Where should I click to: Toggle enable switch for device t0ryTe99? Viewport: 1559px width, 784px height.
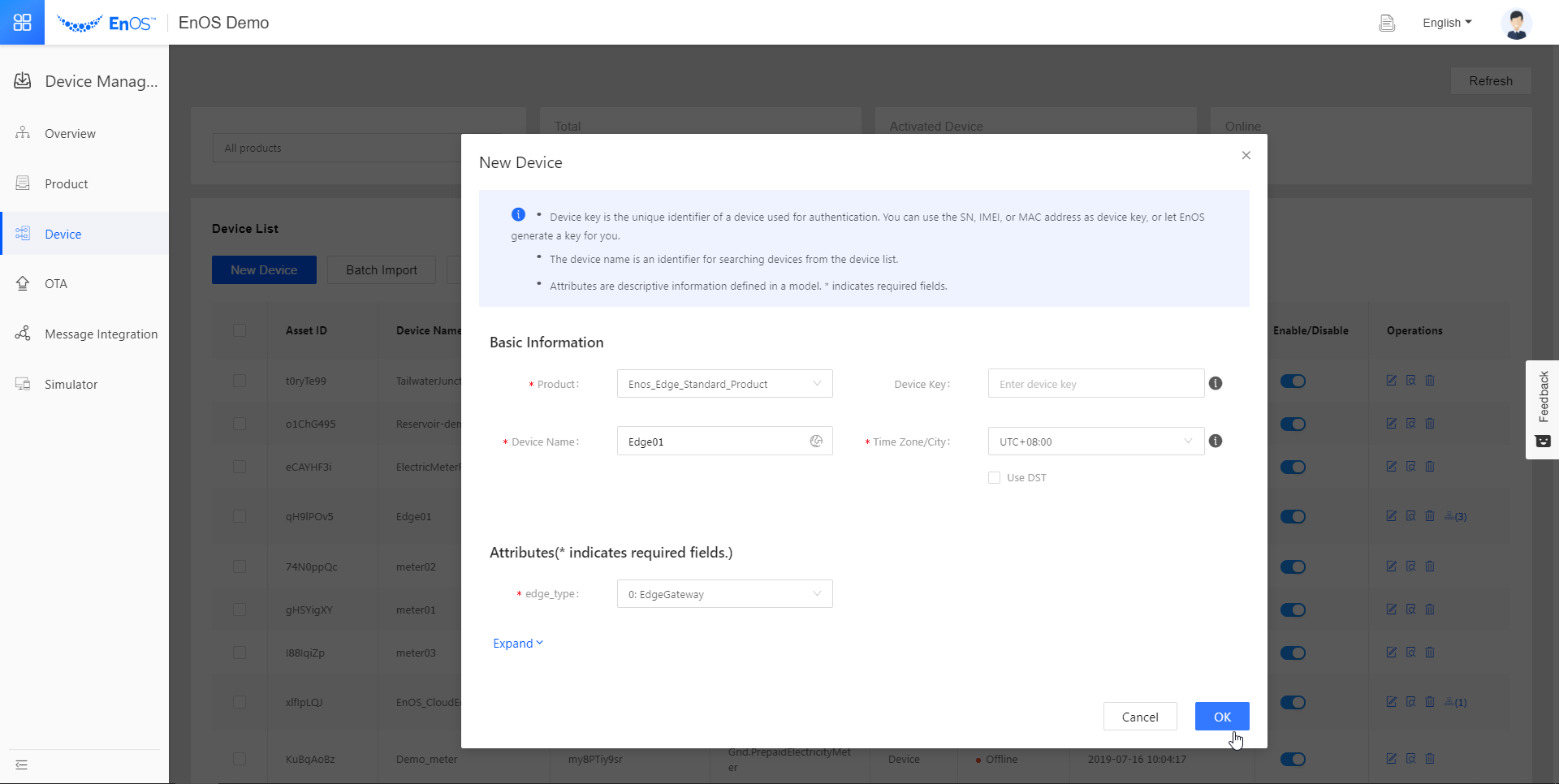point(1293,381)
